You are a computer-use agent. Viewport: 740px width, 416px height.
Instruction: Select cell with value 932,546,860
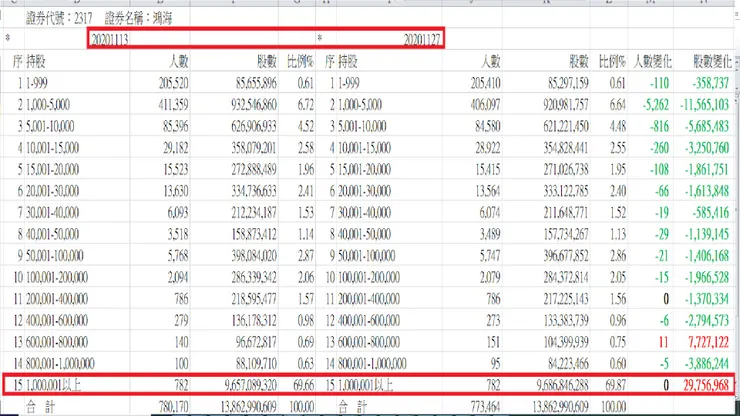click(254, 105)
